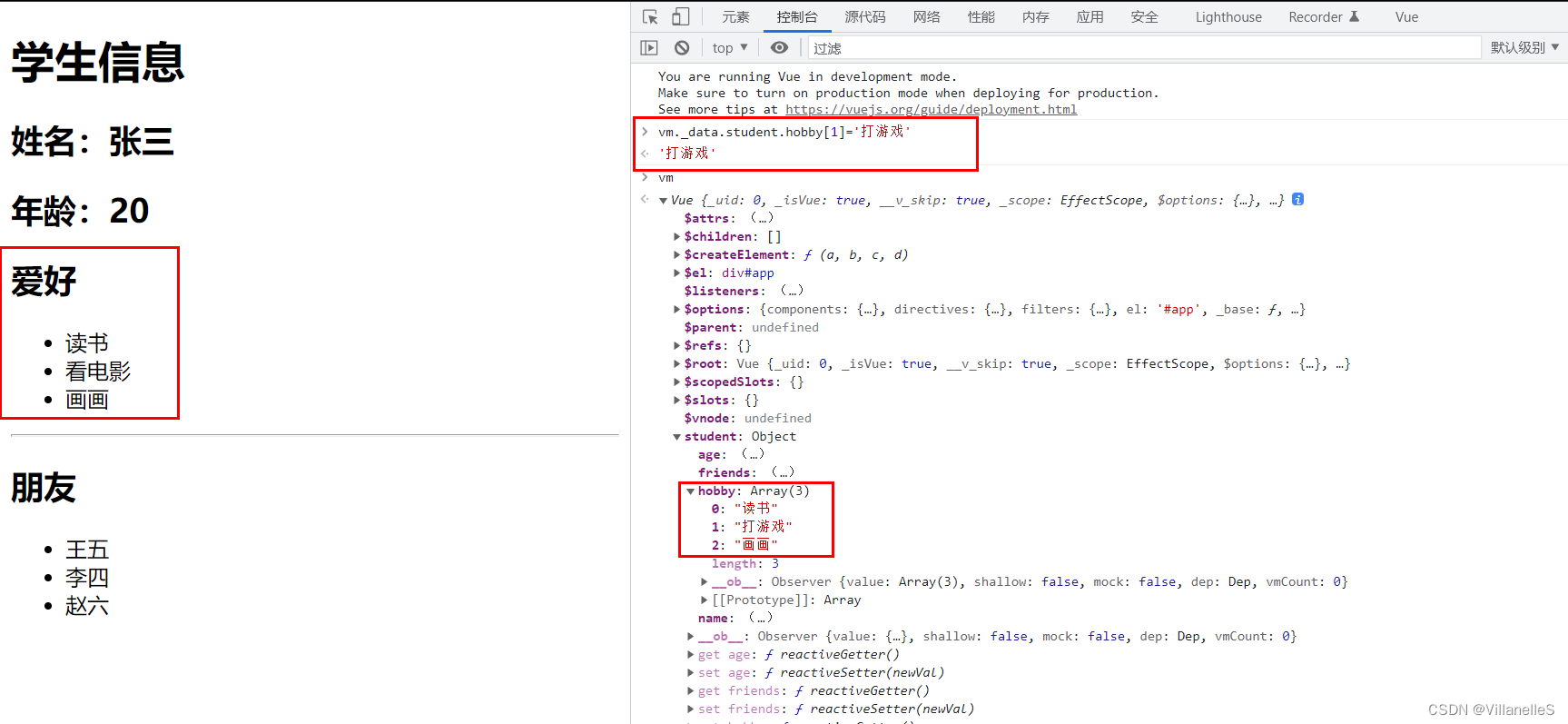This screenshot has width=1568, height=724.
Task: Switch to the 性能 tab
Action: [981, 17]
